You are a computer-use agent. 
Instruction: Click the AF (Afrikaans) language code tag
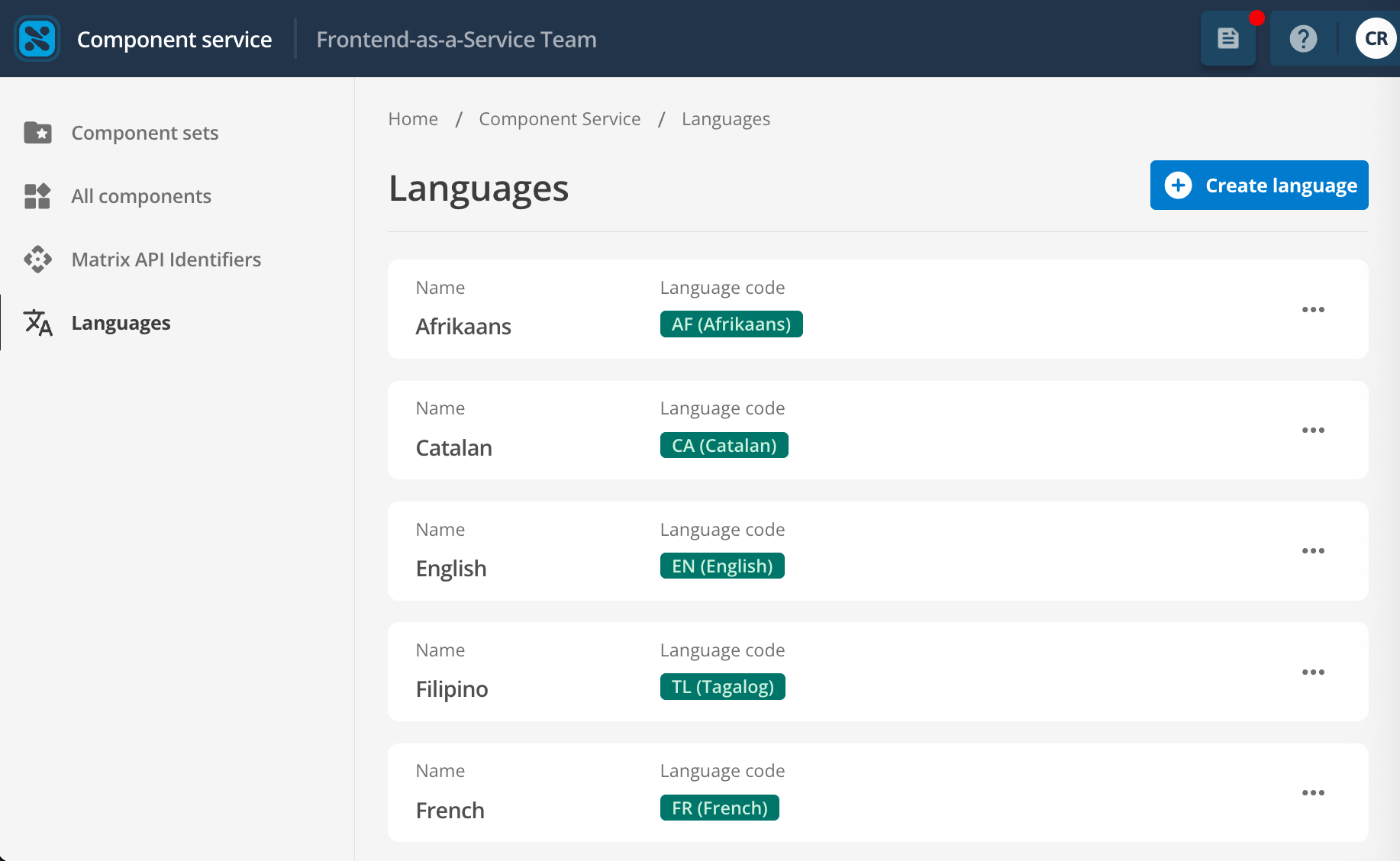tap(731, 324)
